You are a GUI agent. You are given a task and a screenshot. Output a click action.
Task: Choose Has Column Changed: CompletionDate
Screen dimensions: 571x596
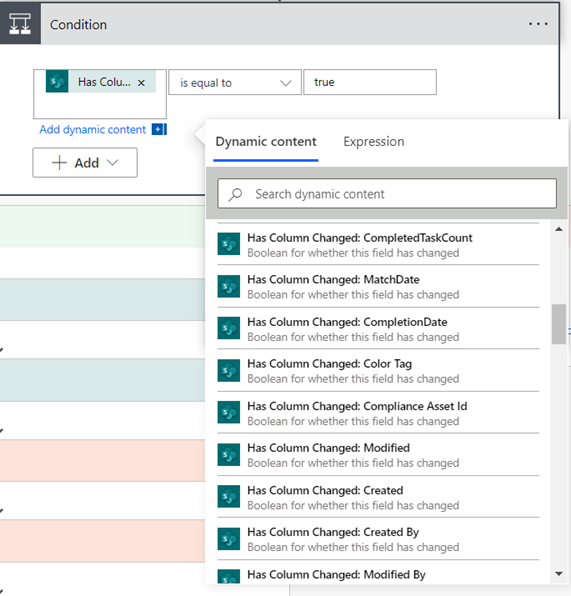pos(378,329)
